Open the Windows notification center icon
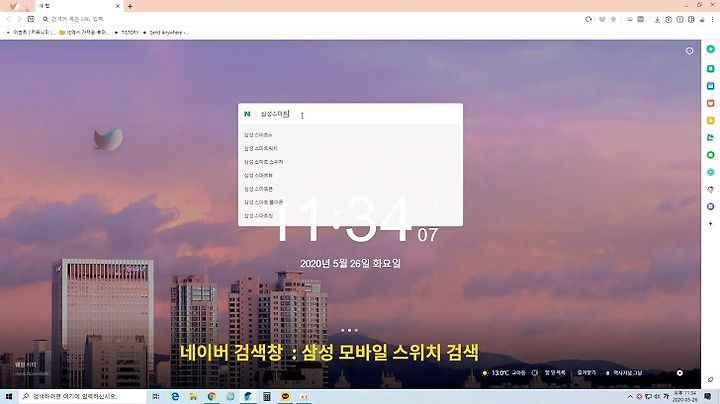Image resolution: width=720 pixels, height=404 pixels. (708, 396)
